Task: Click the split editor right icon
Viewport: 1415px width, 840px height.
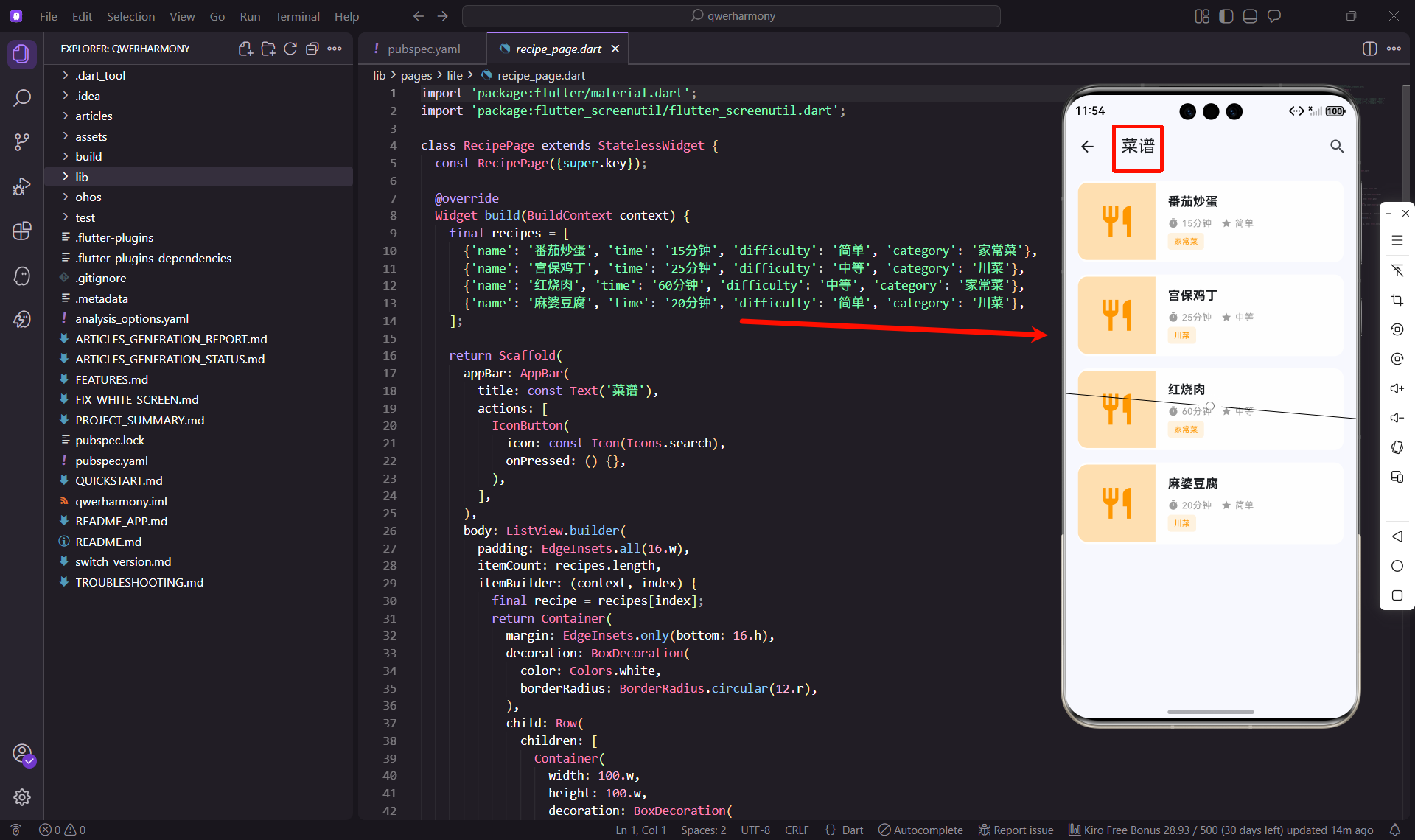Action: [1369, 49]
